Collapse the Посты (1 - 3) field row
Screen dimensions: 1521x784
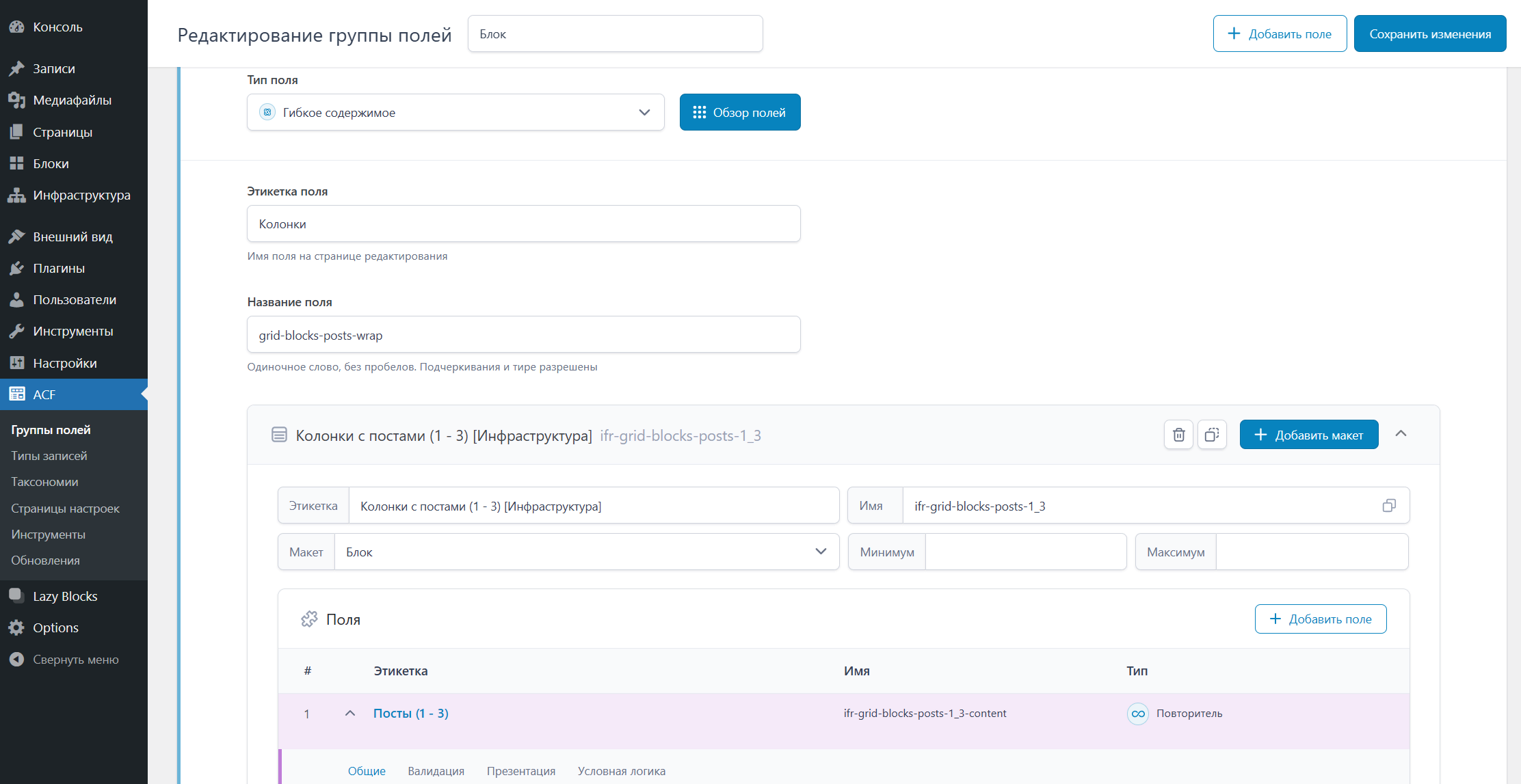pos(350,713)
